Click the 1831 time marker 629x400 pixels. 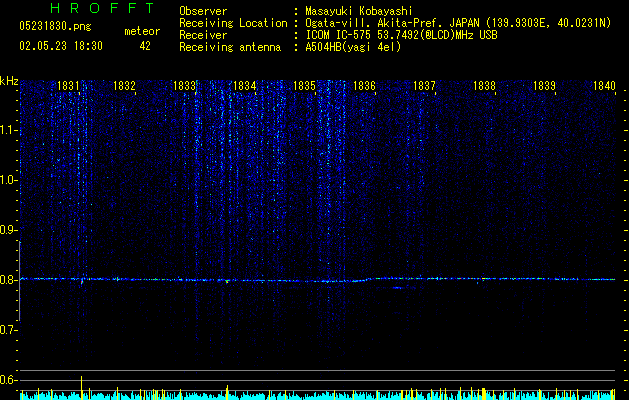pyautogui.click(x=68, y=86)
